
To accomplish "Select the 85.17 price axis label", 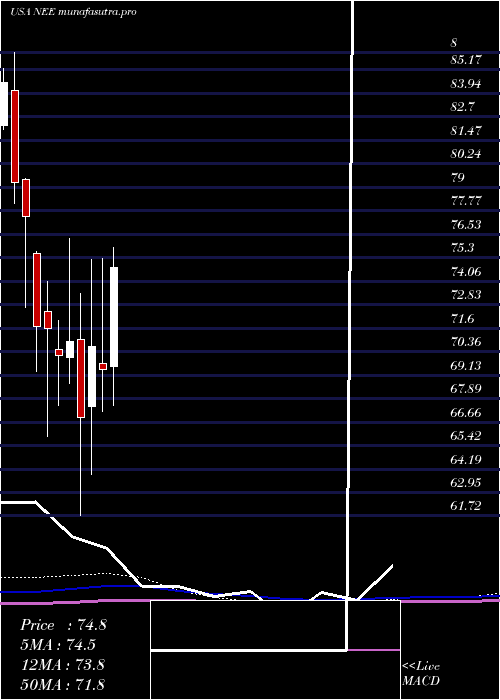I will point(466,60).
